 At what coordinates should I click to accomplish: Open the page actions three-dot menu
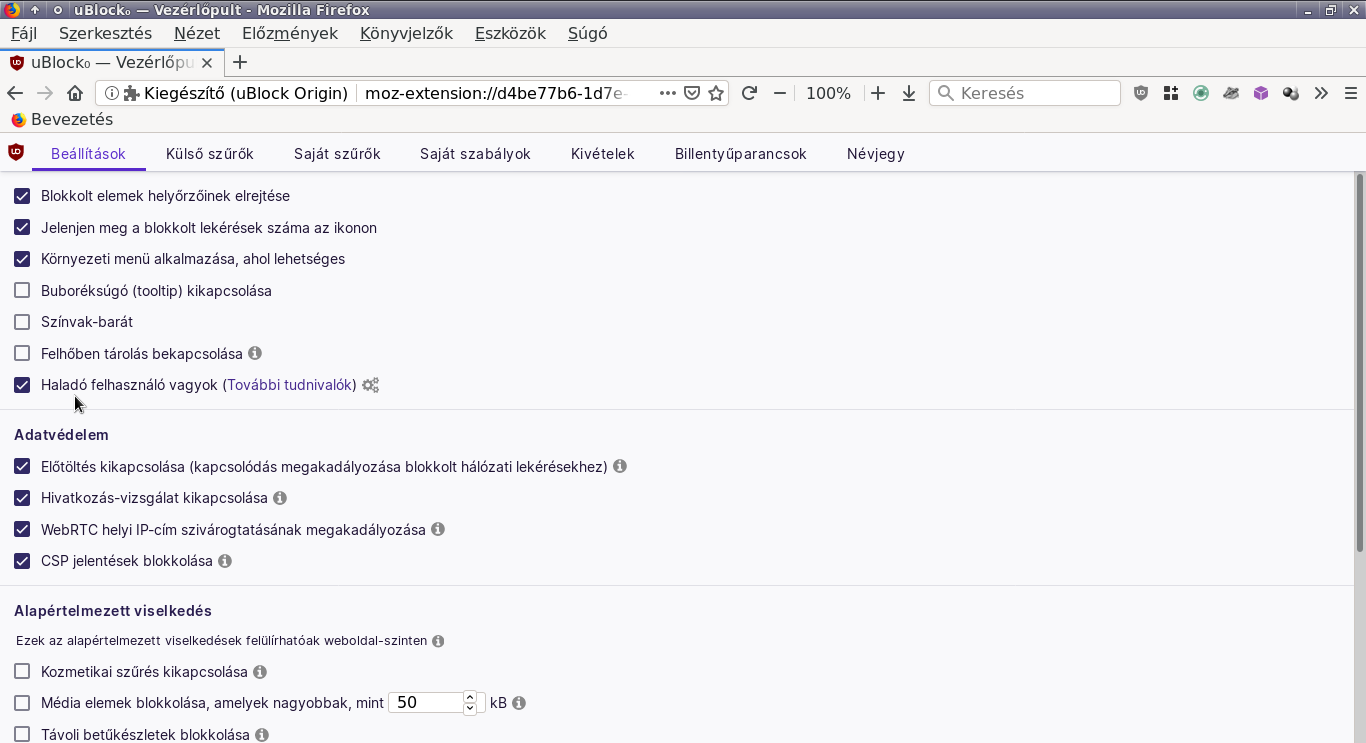pos(668,93)
